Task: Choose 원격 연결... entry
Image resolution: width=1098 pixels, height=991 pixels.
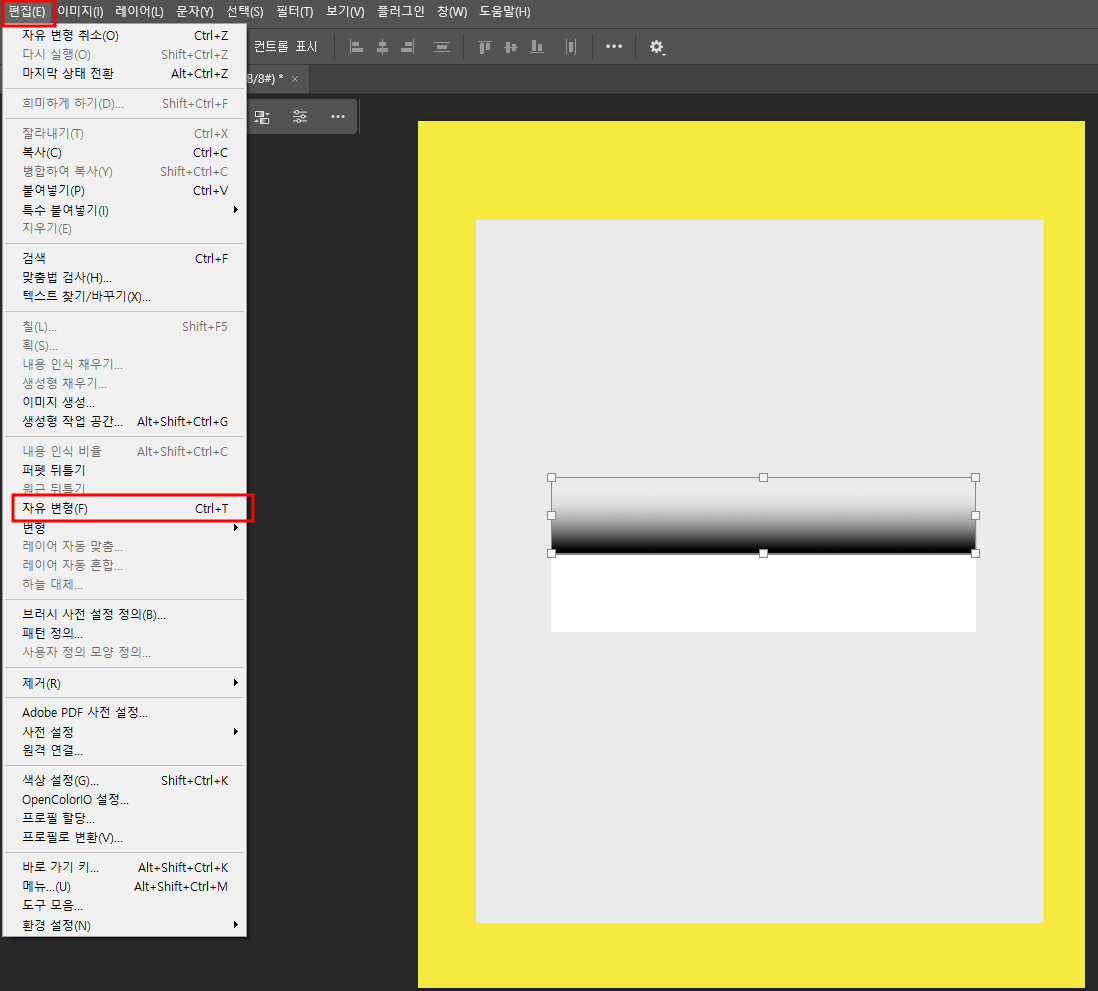Action: [x=125, y=751]
